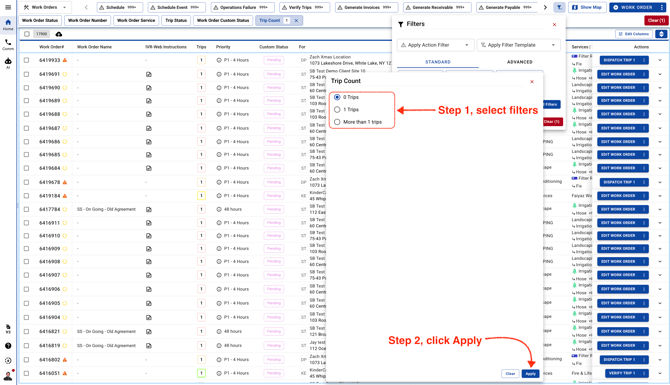Expand row chevron for order 6416907
Screen dimensions: 670x385
pos(660,275)
